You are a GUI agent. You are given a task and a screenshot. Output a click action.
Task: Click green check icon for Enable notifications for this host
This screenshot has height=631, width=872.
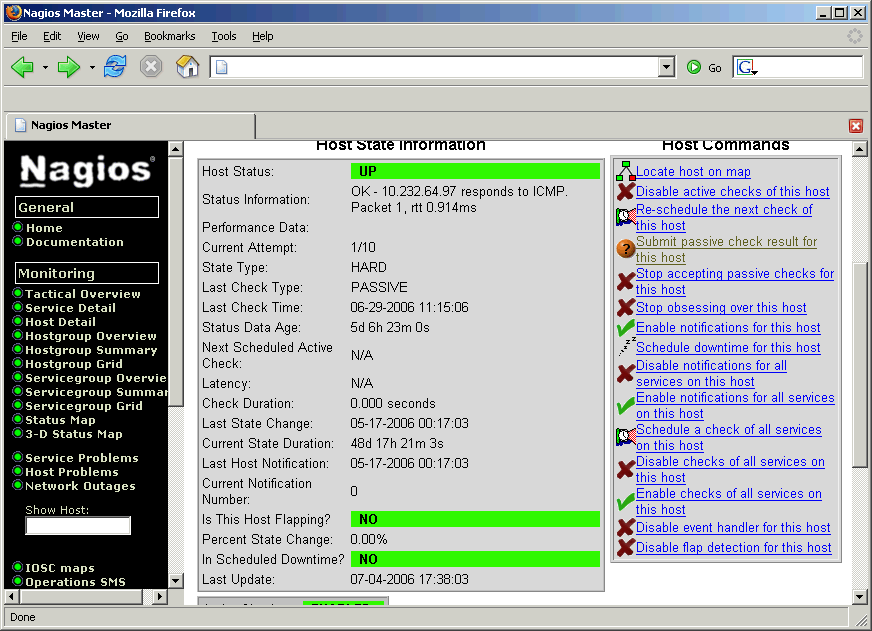pyautogui.click(x=626, y=327)
